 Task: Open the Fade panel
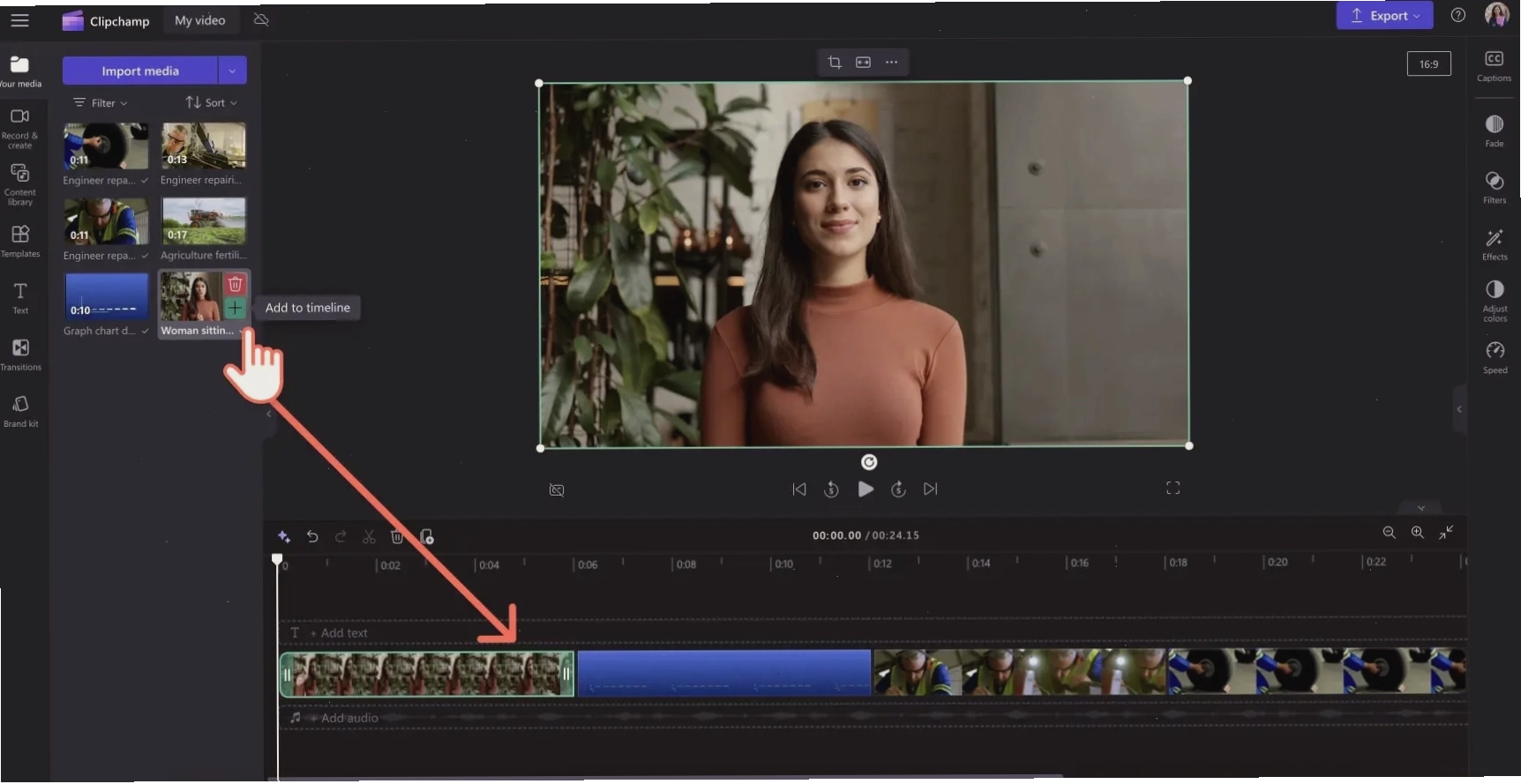(x=1494, y=131)
